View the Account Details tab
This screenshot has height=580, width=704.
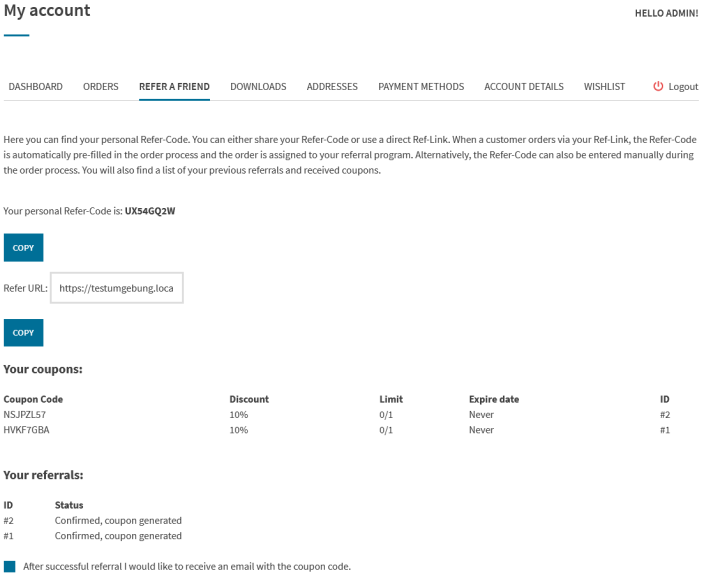(x=524, y=87)
